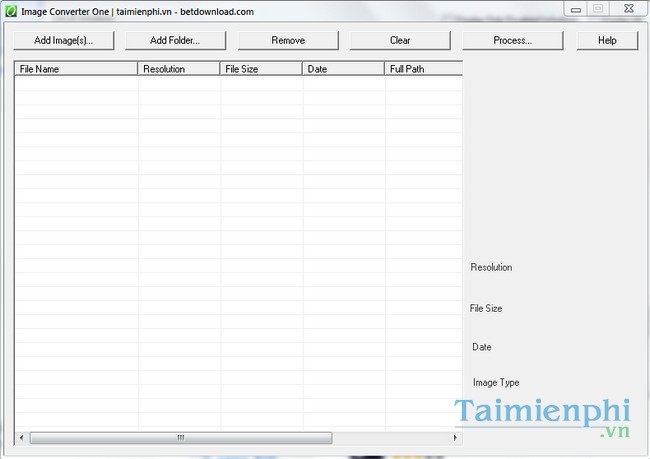Open Help
This screenshot has height=459, width=650.
click(x=607, y=41)
